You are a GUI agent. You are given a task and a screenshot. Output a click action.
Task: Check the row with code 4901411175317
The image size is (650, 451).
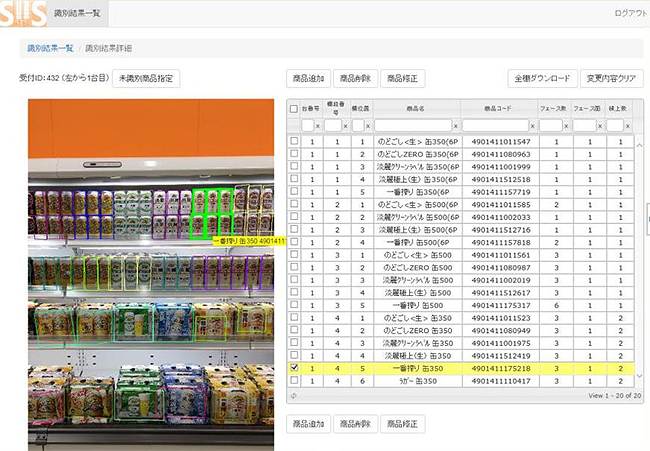(x=294, y=304)
